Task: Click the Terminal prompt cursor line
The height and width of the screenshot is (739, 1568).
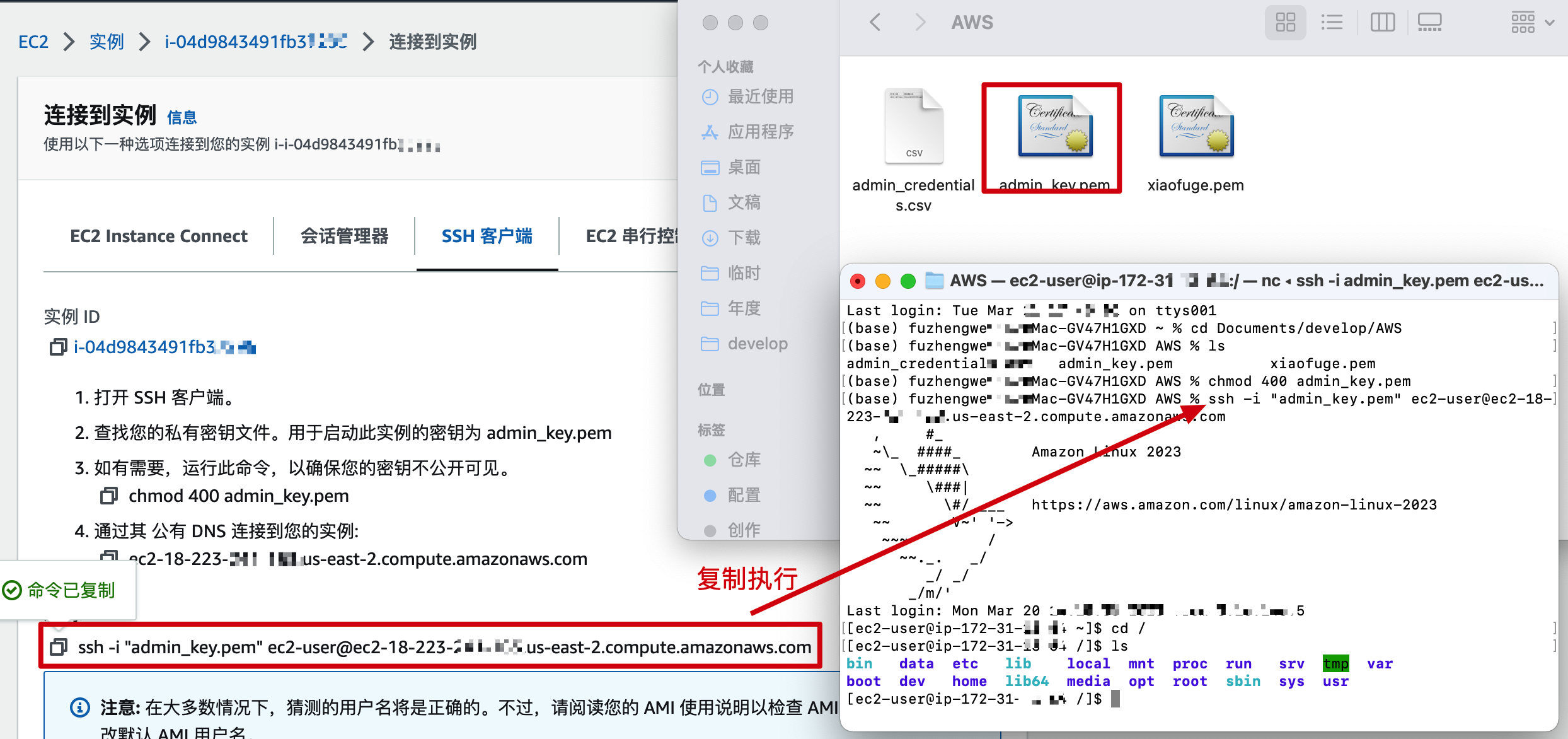Action: [x=983, y=699]
